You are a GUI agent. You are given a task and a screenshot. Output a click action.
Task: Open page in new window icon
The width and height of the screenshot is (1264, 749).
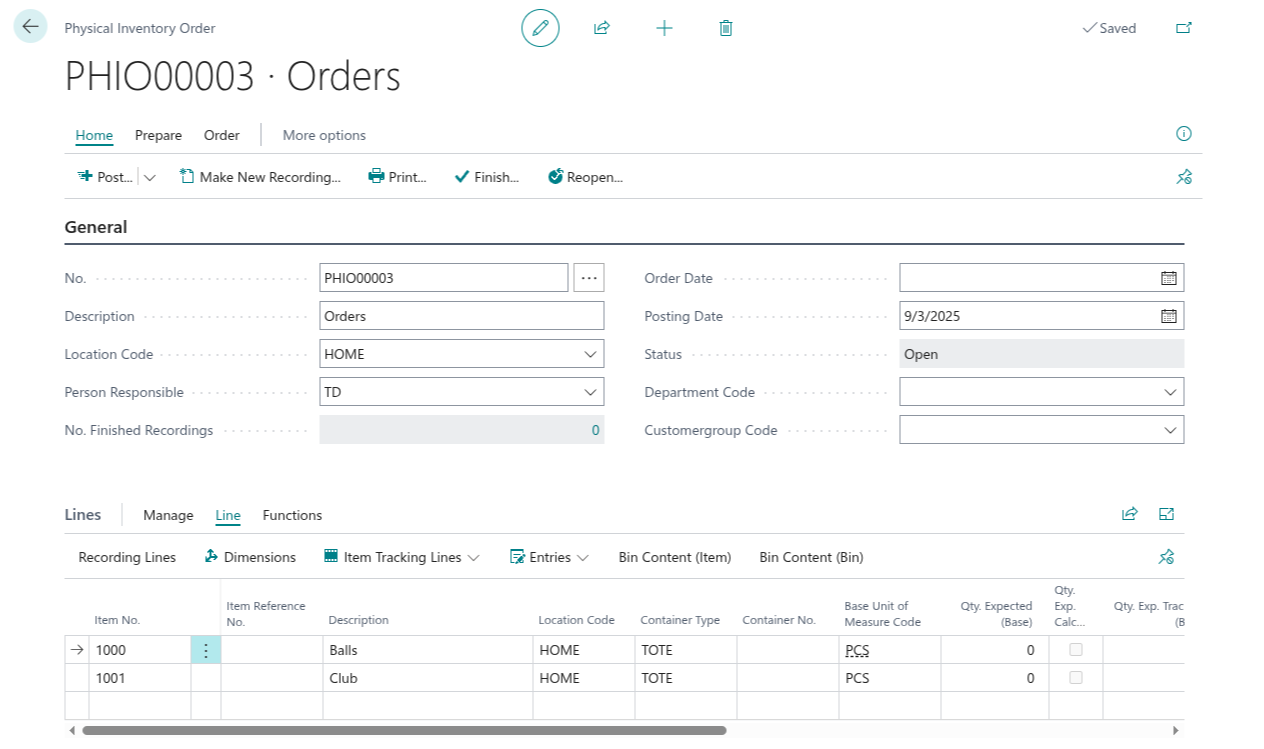1184,28
